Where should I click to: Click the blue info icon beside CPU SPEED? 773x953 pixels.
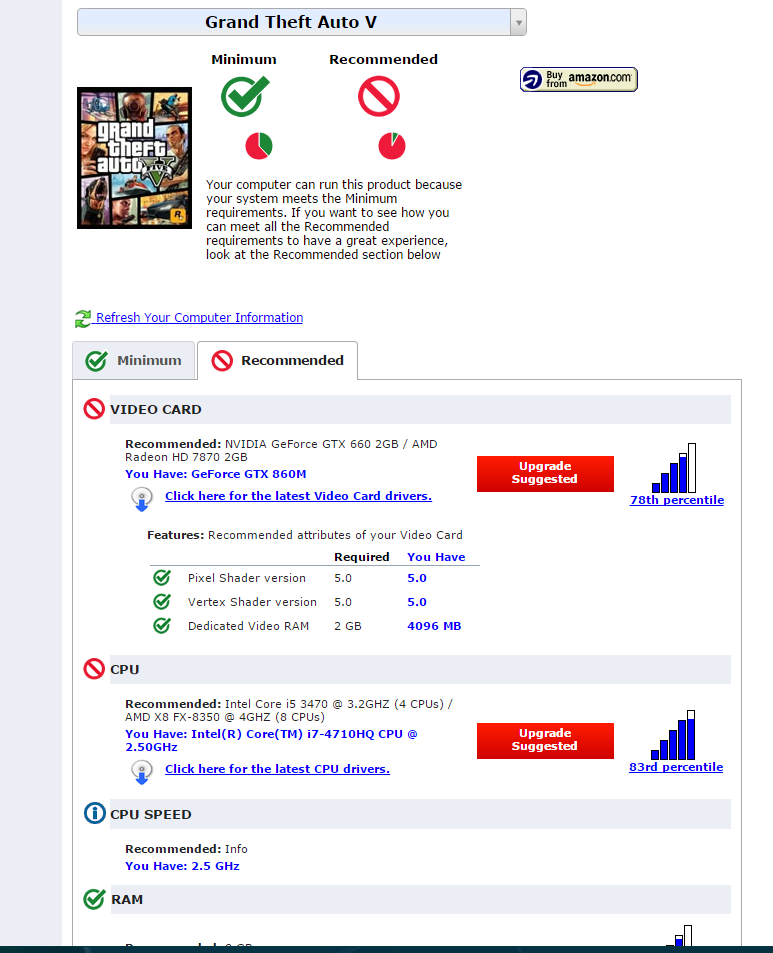click(x=95, y=813)
